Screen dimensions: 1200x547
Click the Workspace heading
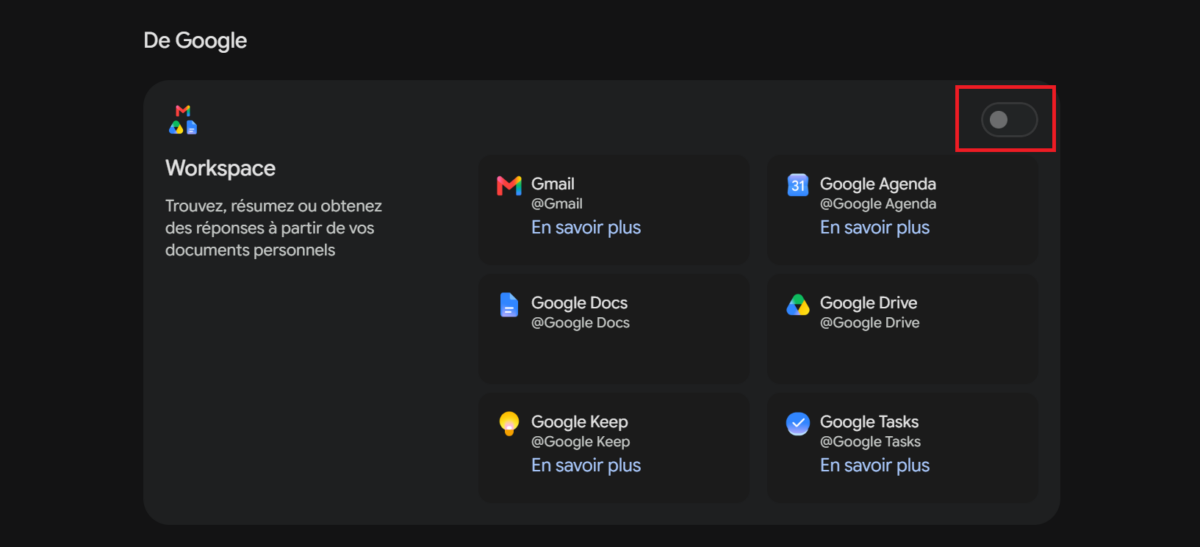click(220, 168)
